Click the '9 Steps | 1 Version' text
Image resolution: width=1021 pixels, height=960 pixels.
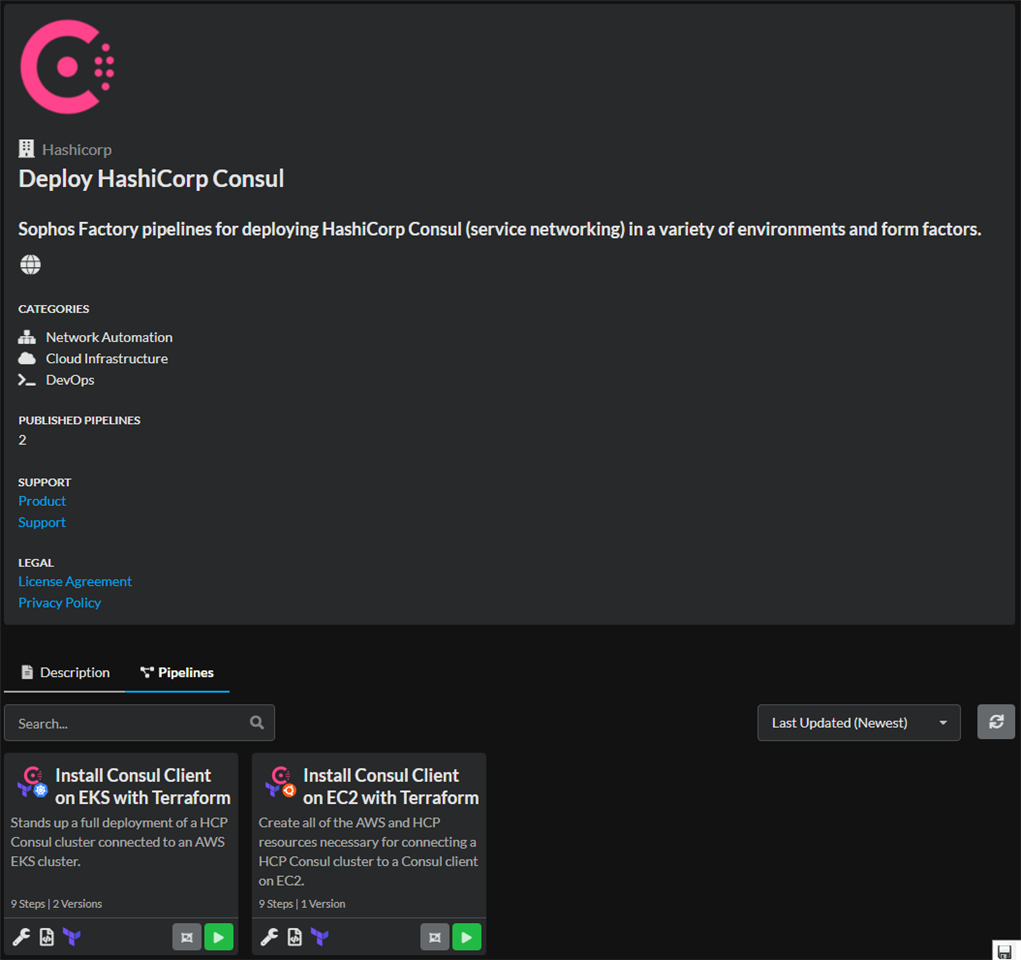point(302,904)
